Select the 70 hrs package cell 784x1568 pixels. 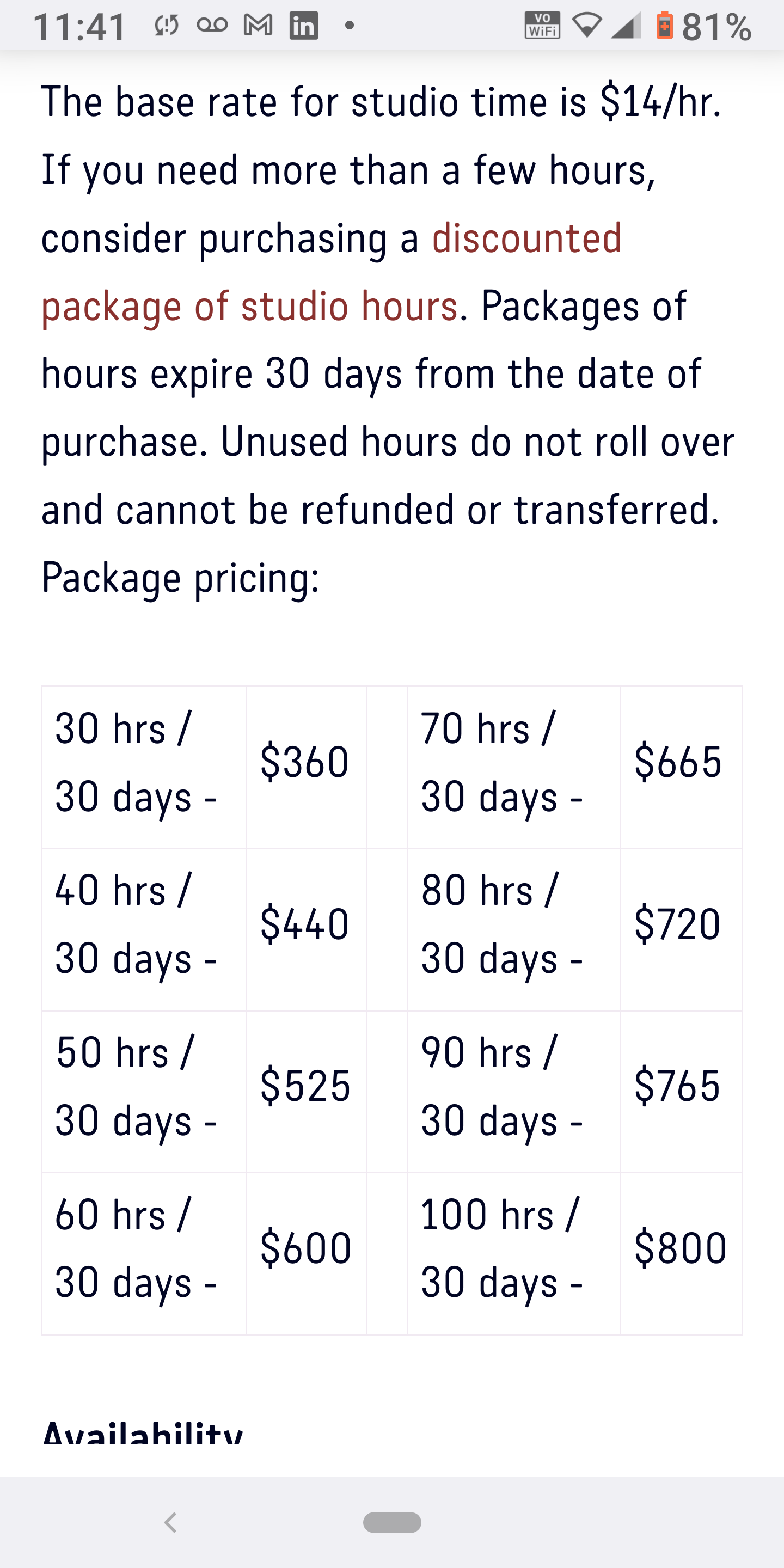point(514,767)
